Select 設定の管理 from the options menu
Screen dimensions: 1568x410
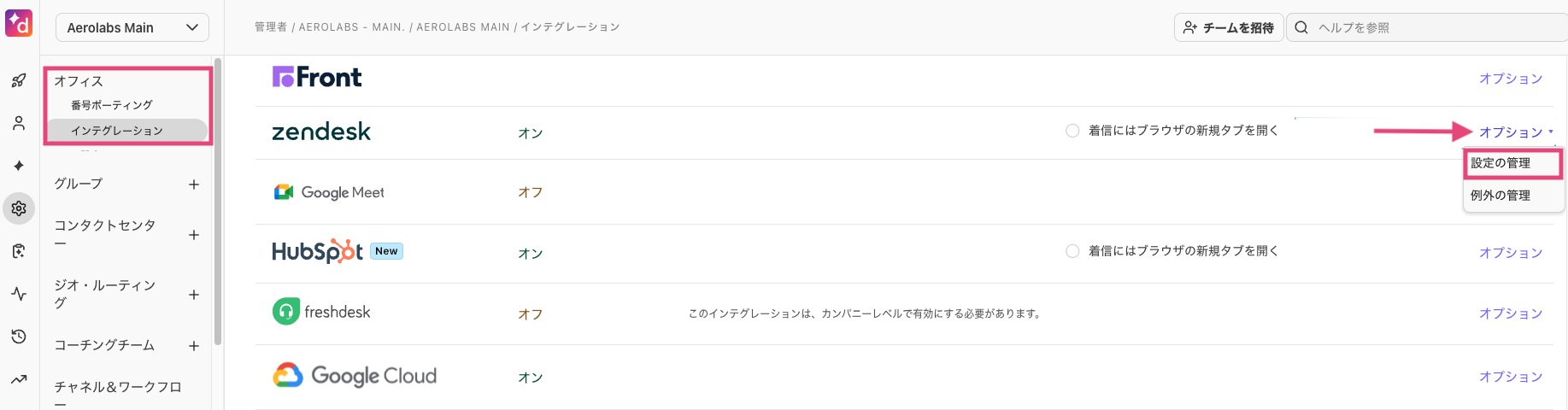tap(1513, 163)
